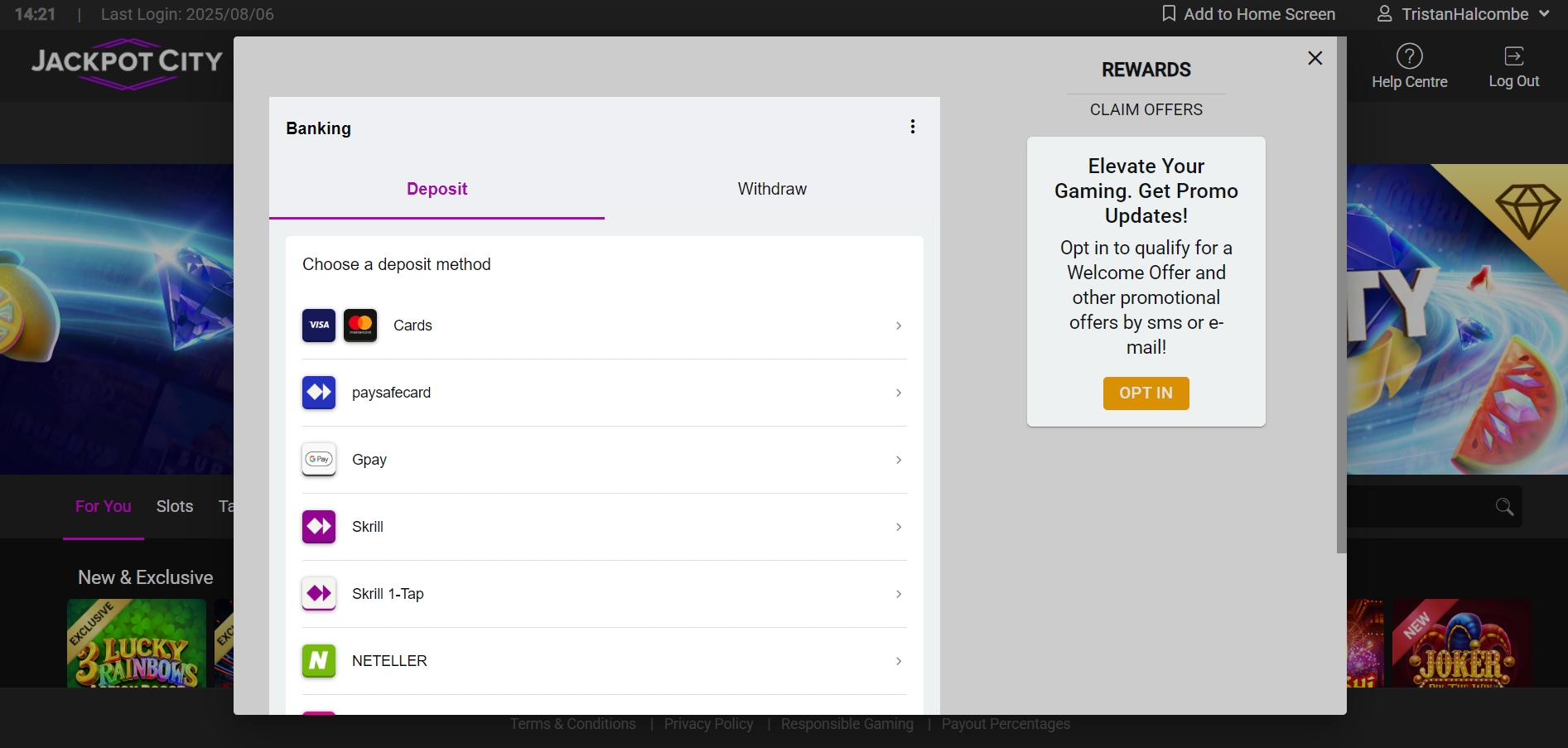The height and width of the screenshot is (748, 1568).
Task: Expand the Skrill 1-Tap row chevron
Action: [x=899, y=594]
